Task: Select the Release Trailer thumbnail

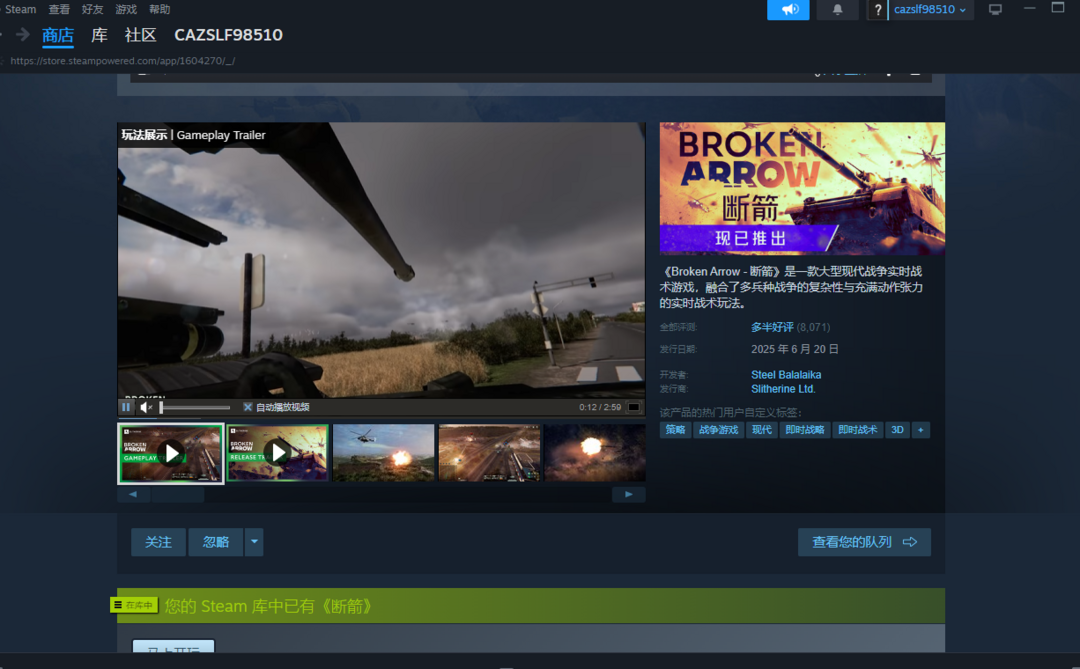Action: (278, 453)
